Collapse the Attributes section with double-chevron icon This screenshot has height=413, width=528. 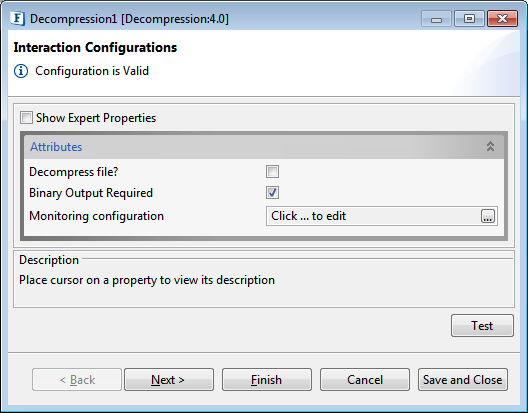(x=490, y=147)
